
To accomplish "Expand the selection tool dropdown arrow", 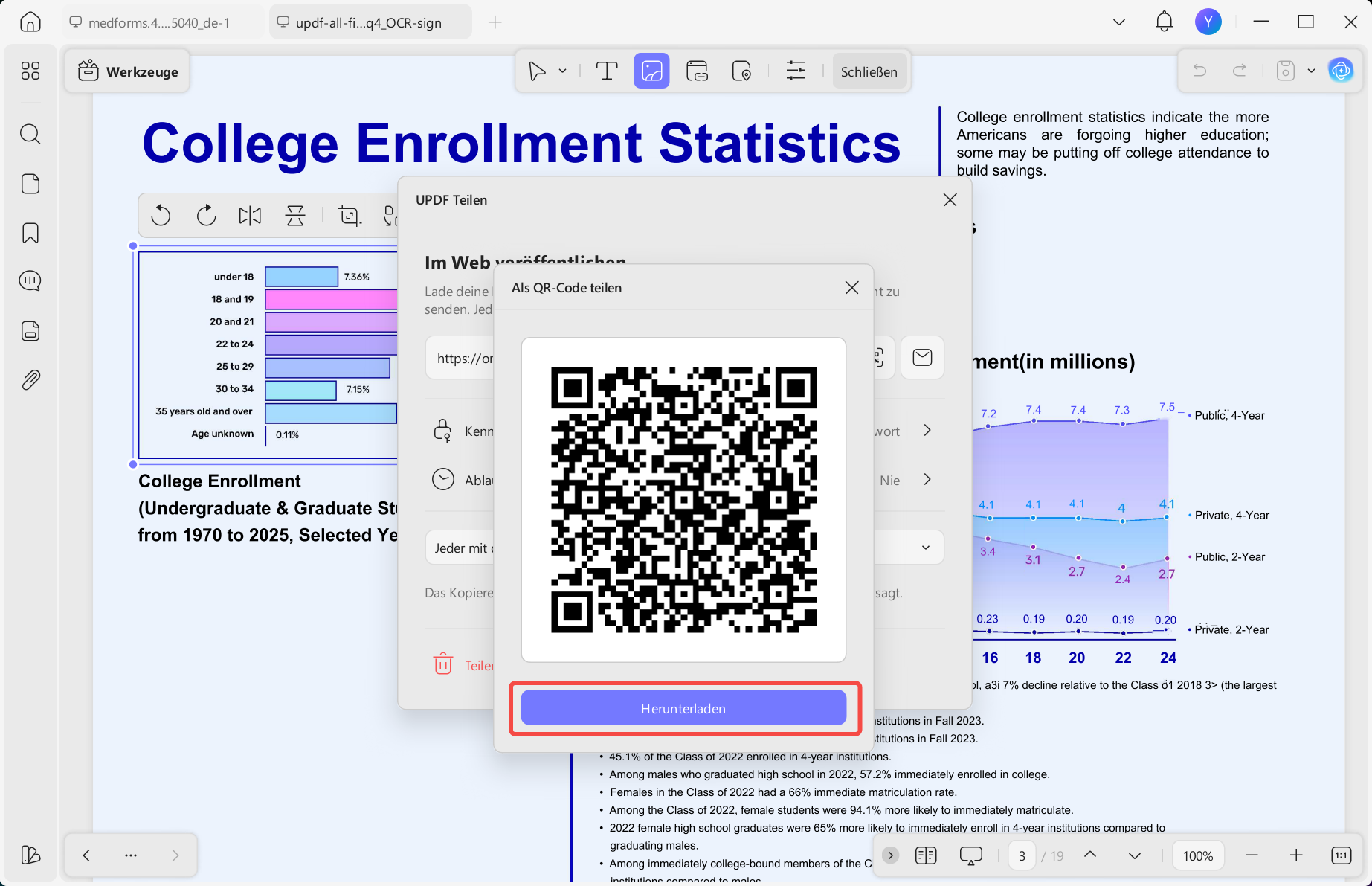I will [x=563, y=71].
